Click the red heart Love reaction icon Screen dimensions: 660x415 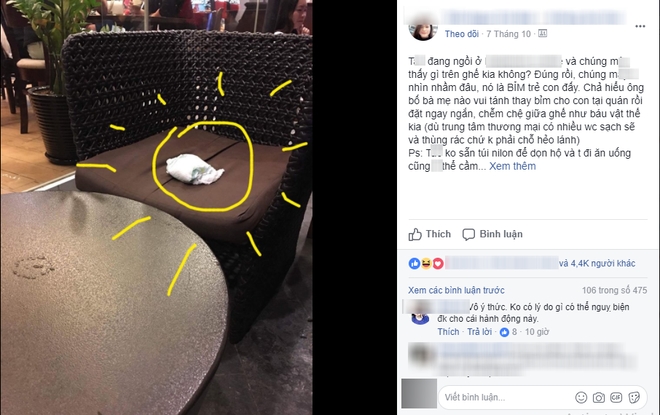coord(438,263)
